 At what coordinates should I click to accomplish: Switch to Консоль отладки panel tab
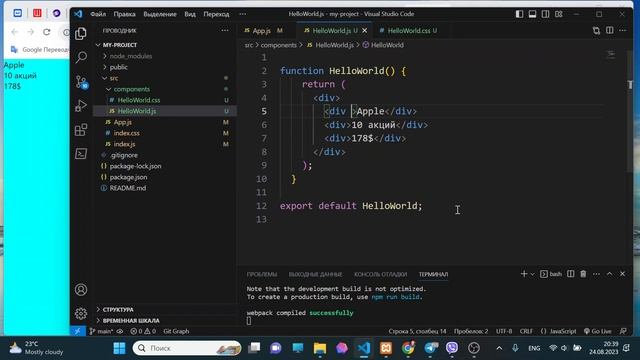point(380,274)
